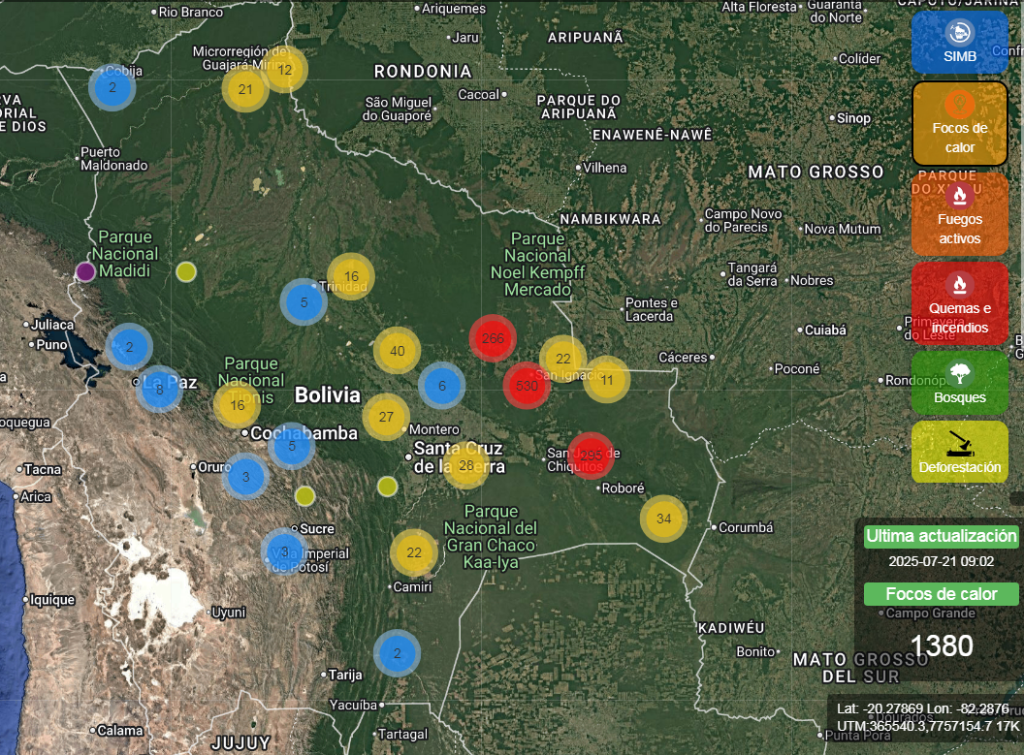Click the olive dot south of Montero
1024x755 pixels.
coord(387,486)
